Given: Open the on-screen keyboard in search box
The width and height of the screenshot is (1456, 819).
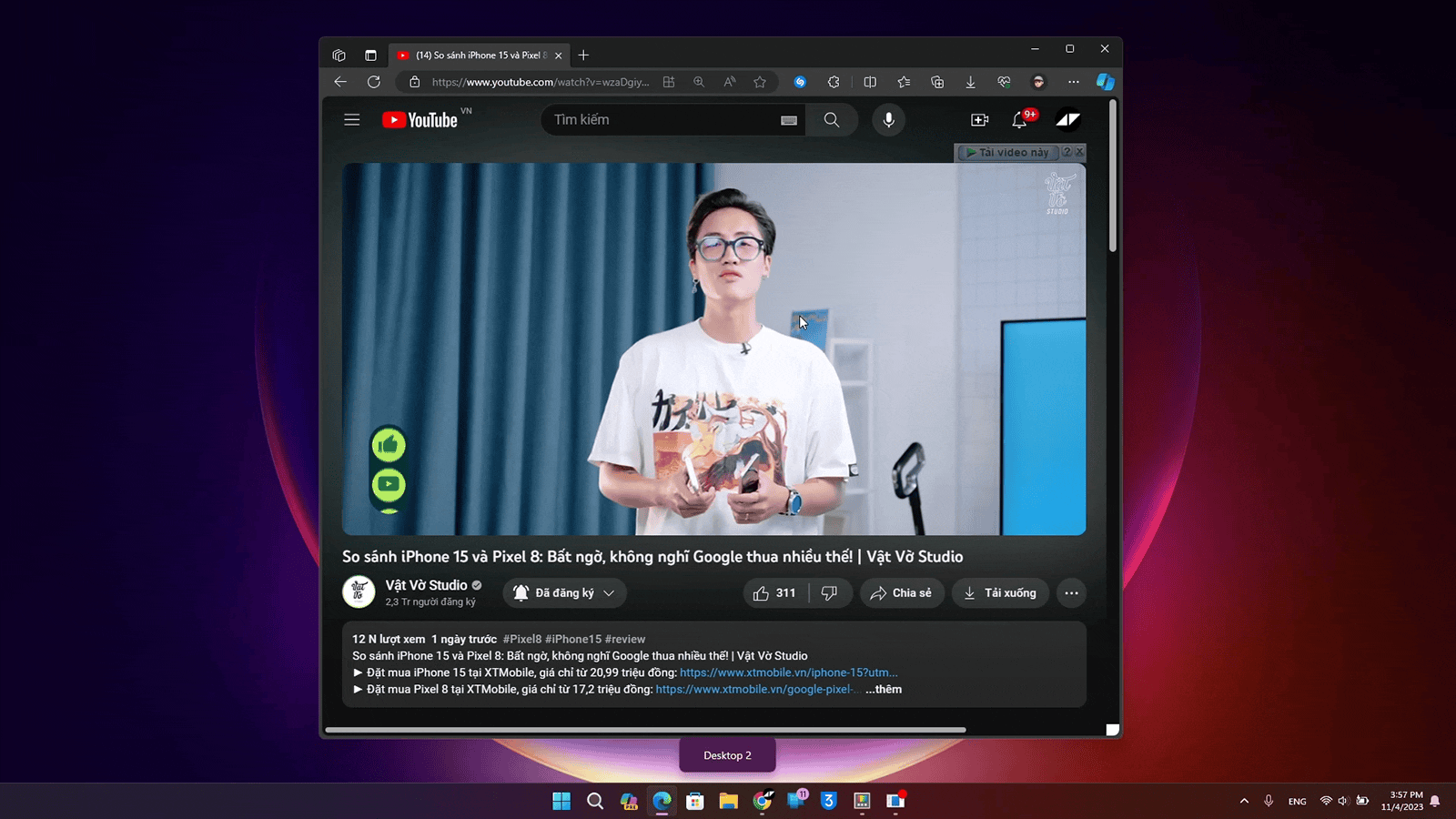Looking at the screenshot, I should (x=789, y=120).
